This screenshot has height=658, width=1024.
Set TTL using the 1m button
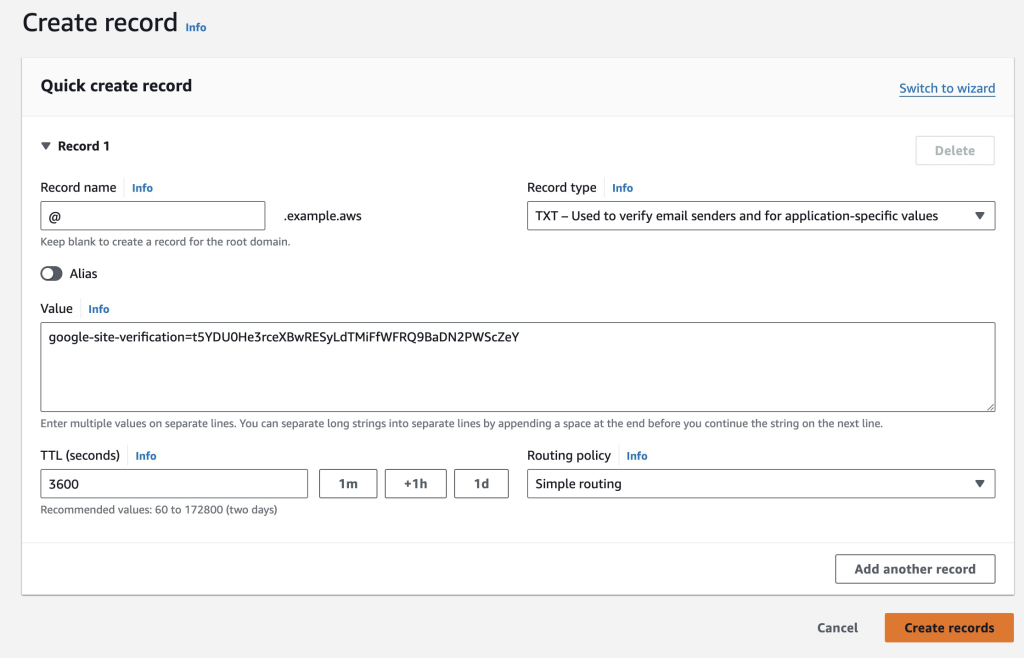click(x=348, y=483)
